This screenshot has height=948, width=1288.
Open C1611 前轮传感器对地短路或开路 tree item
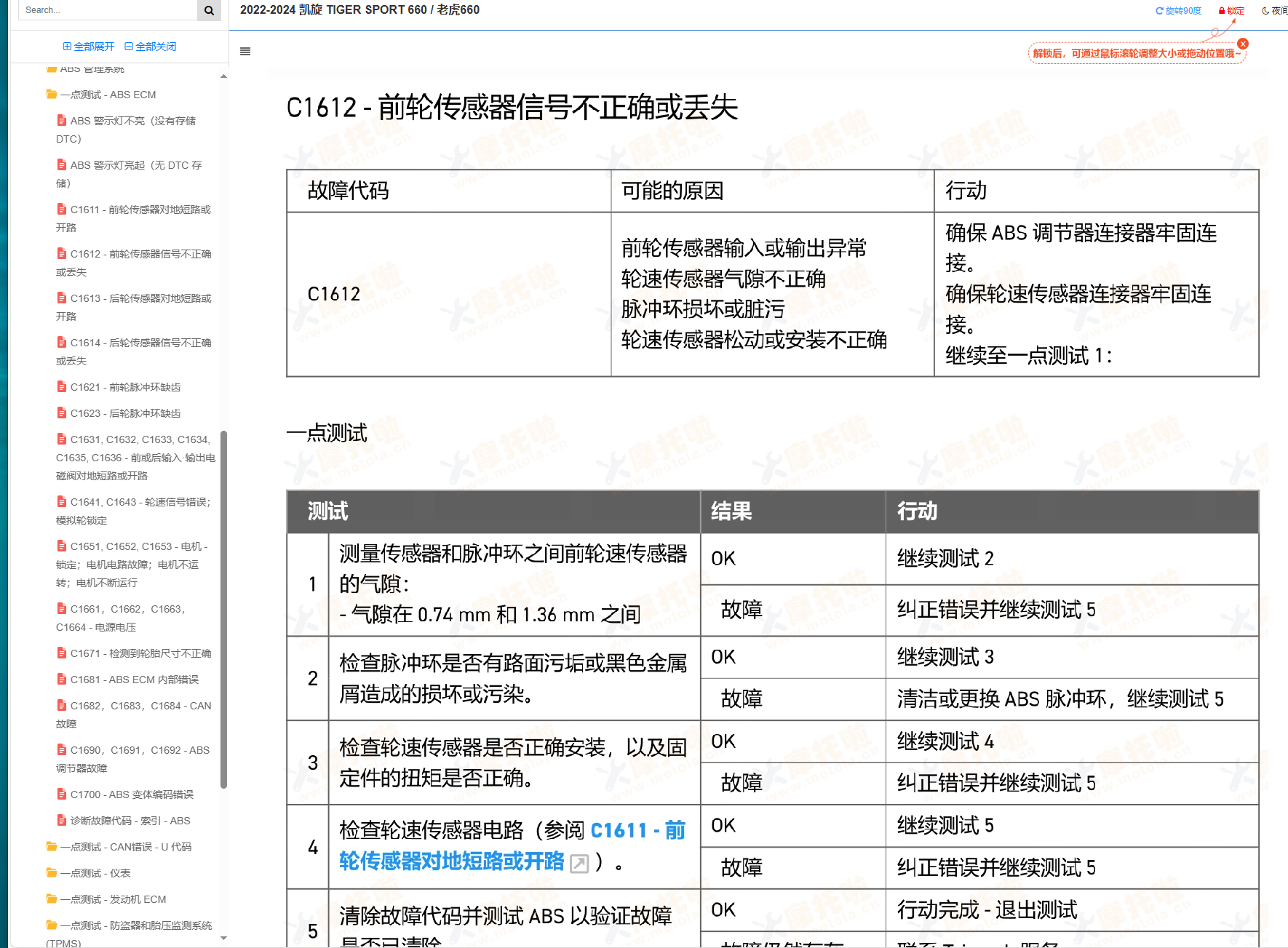[x=134, y=218]
